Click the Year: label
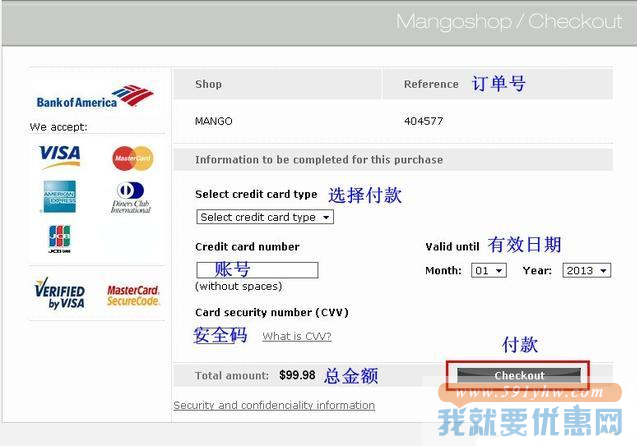Viewport: 637px width, 446px height. [537, 271]
